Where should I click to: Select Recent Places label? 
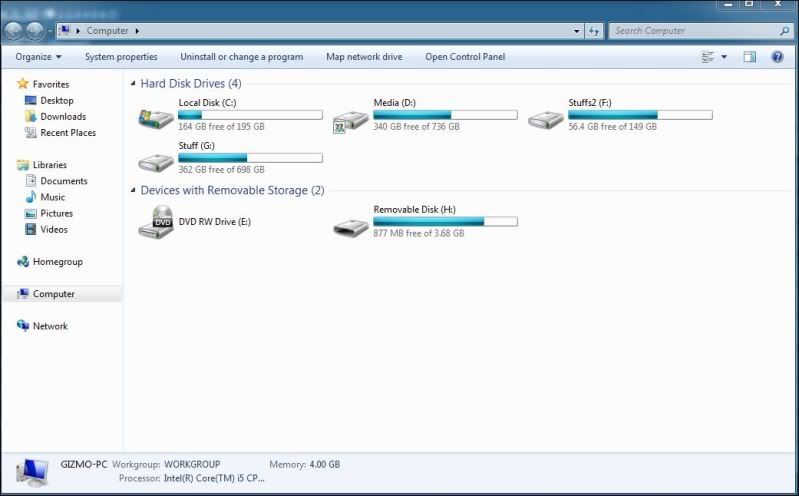pos(68,133)
